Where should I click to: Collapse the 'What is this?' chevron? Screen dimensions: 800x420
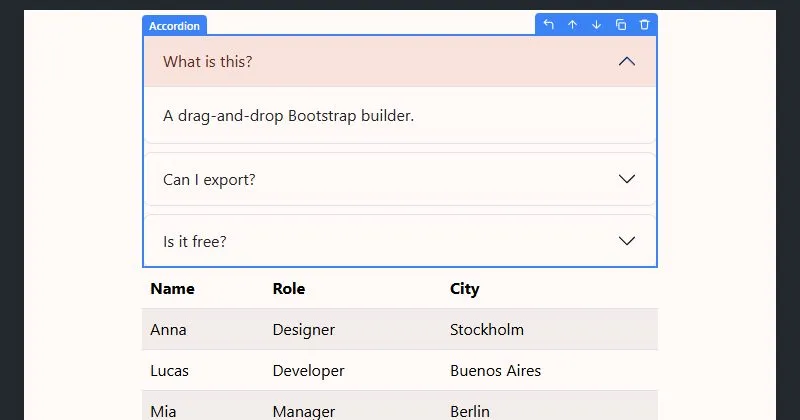pyautogui.click(x=627, y=62)
